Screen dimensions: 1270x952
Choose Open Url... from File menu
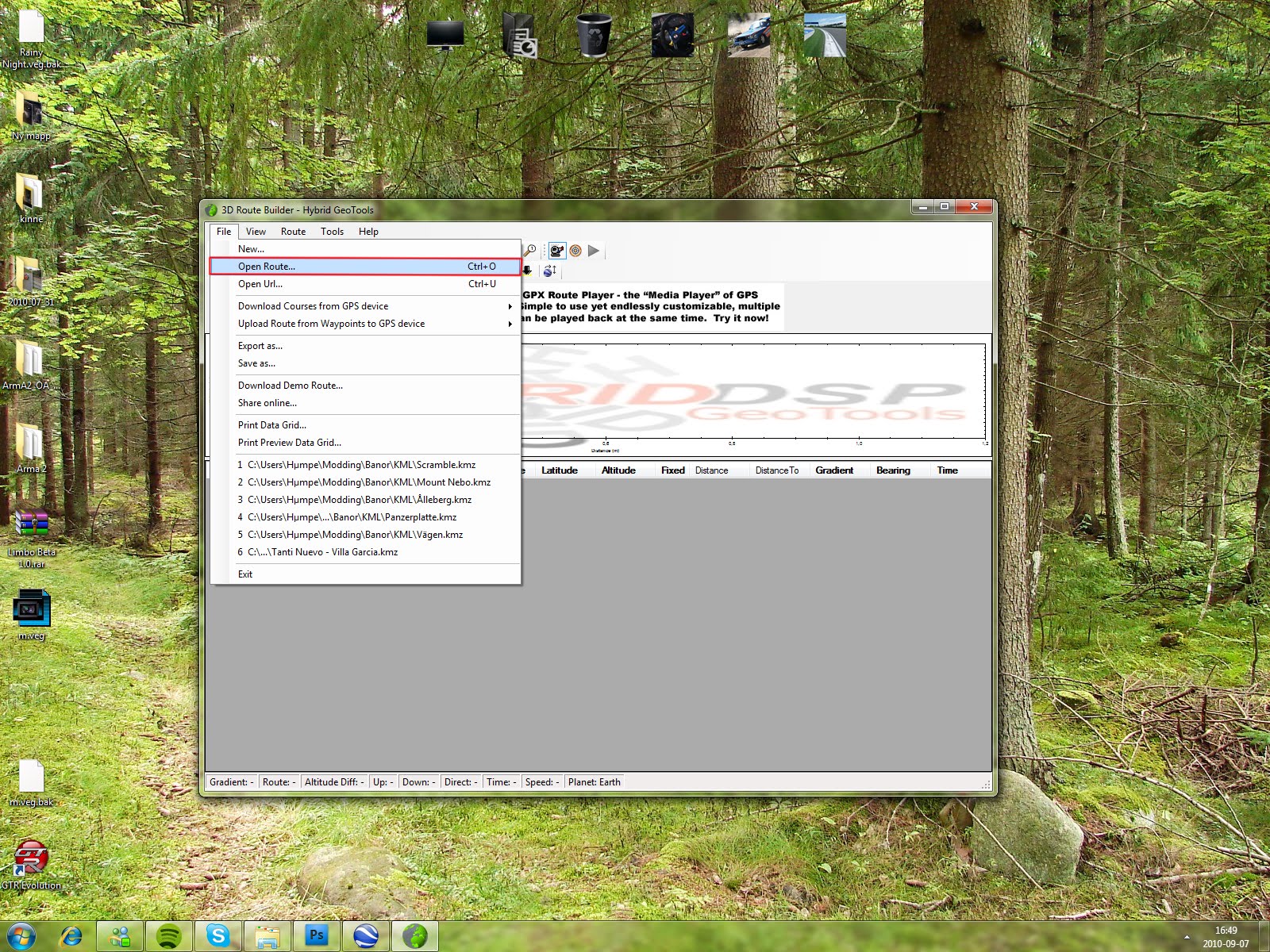pos(365,284)
